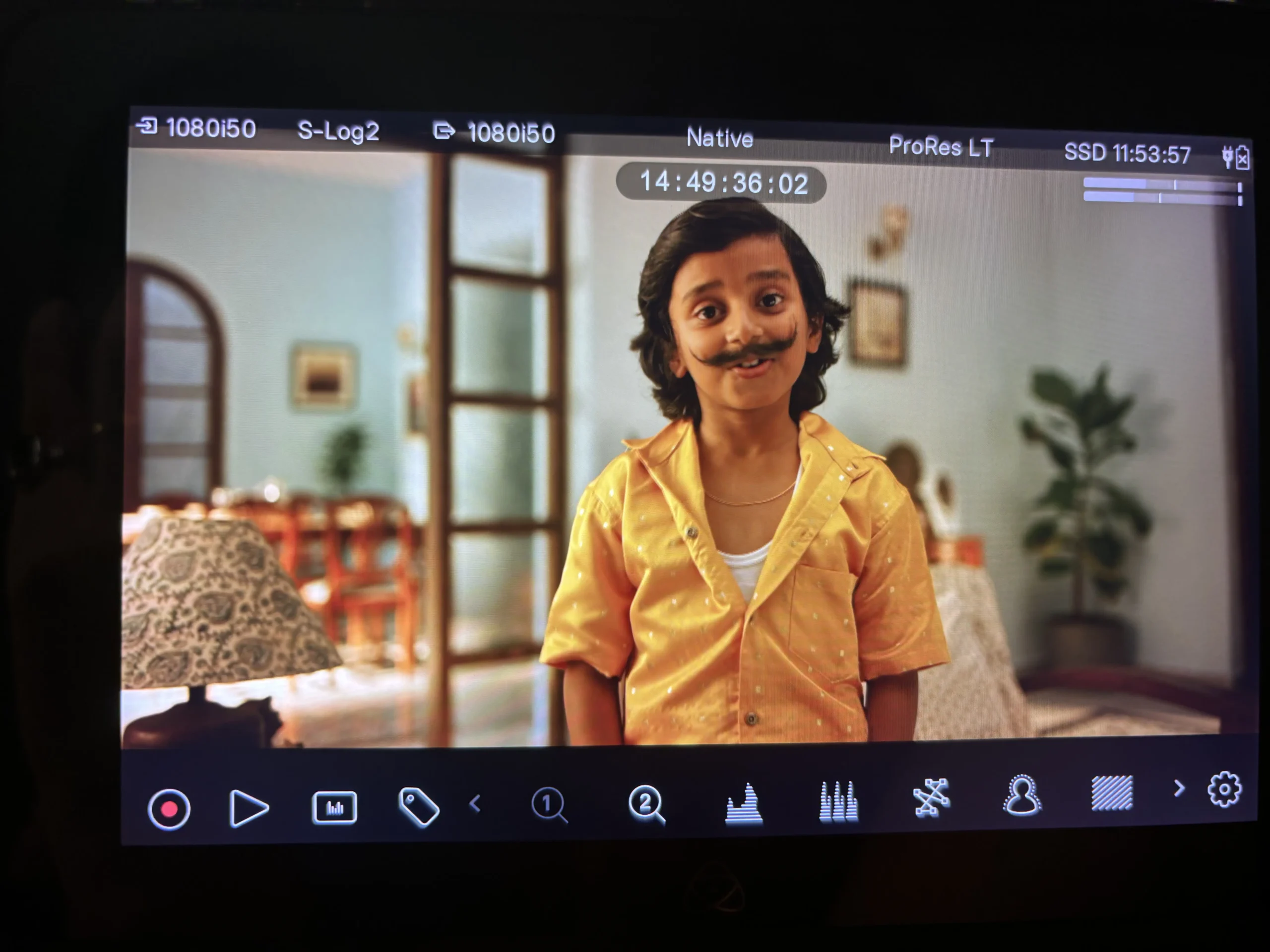Tap the play button

pyautogui.click(x=249, y=808)
